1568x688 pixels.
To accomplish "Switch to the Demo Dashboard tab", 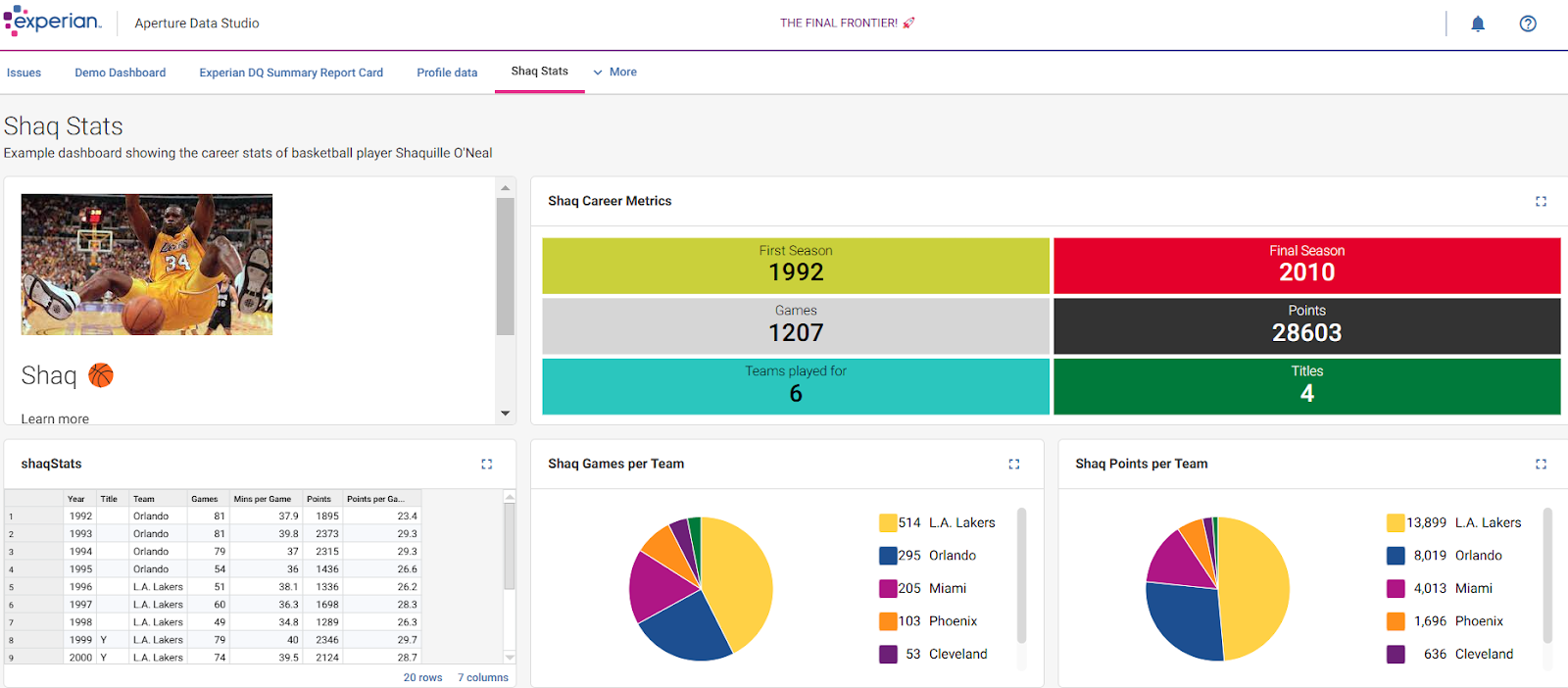I will click(x=121, y=73).
